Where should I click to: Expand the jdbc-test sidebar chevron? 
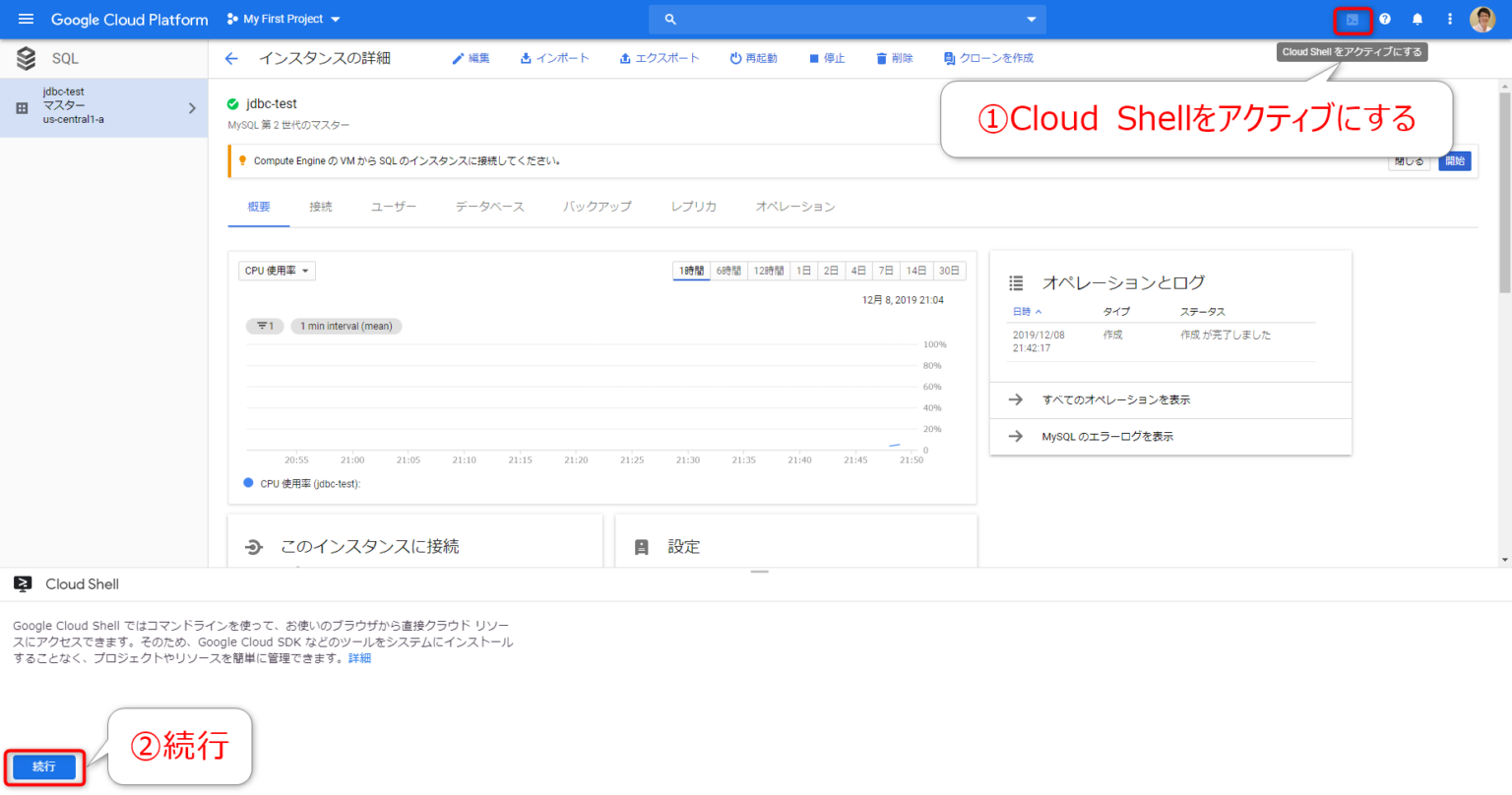(x=192, y=108)
